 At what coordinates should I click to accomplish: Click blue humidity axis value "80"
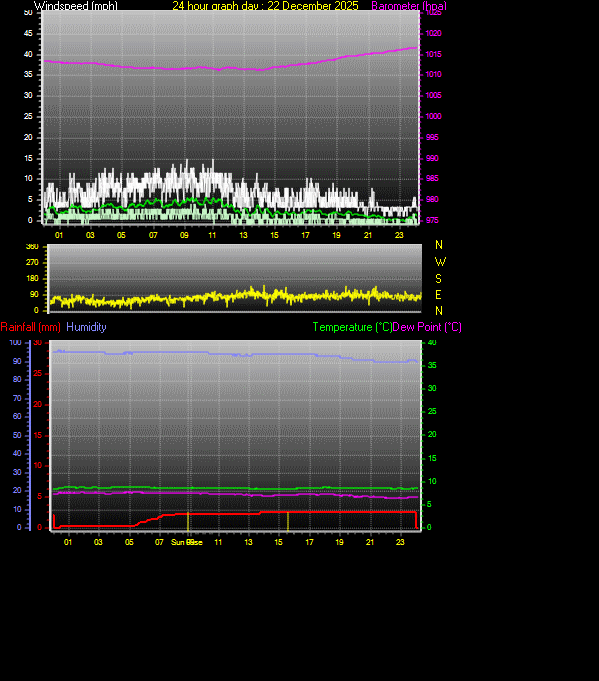17,379
